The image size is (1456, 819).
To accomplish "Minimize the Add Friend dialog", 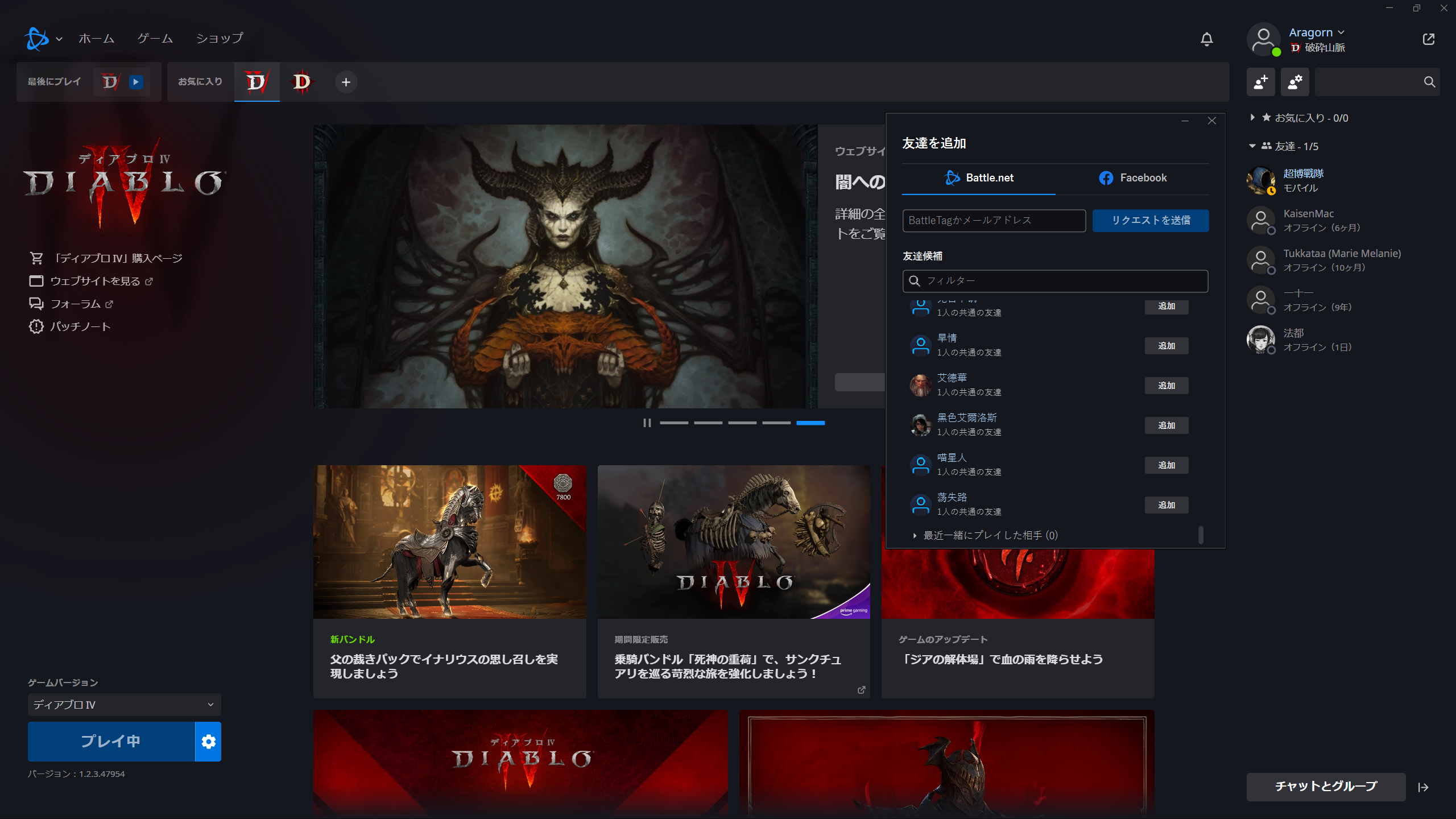I will 1185,121.
